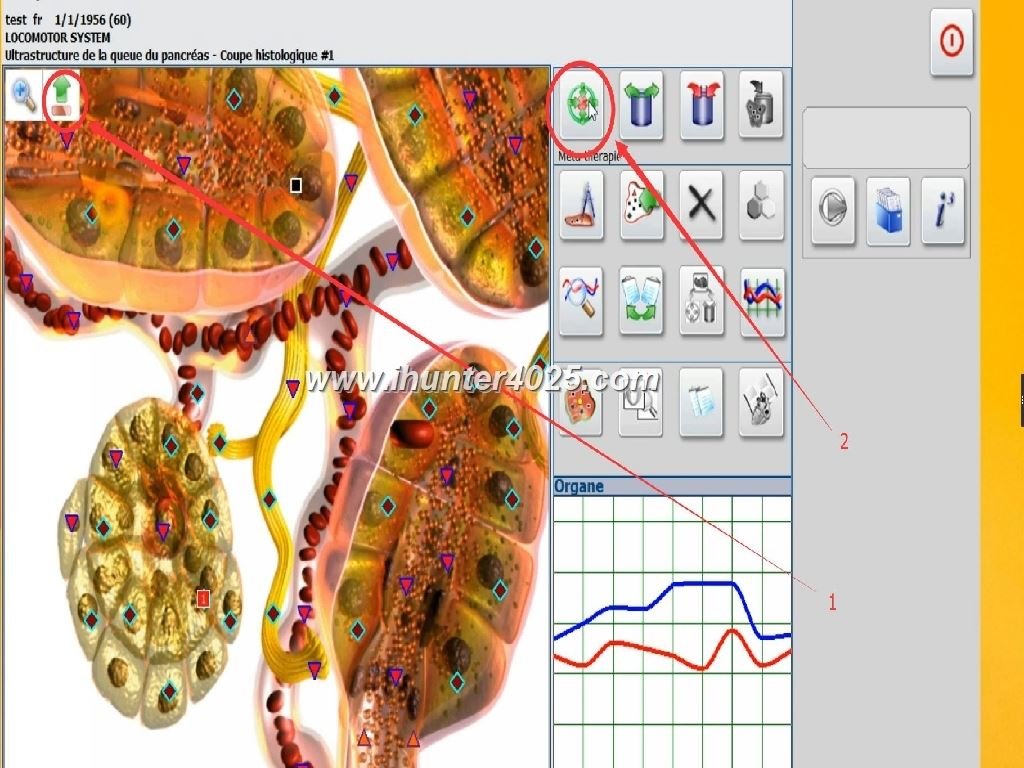
Task: Select the red square marker on the islet
Action: pyautogui.click(x=203, y=598)
